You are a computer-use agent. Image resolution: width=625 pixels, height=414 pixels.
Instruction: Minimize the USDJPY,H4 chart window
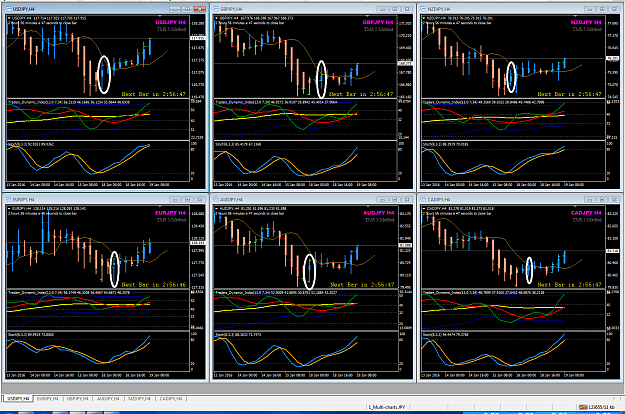[175, 9]
